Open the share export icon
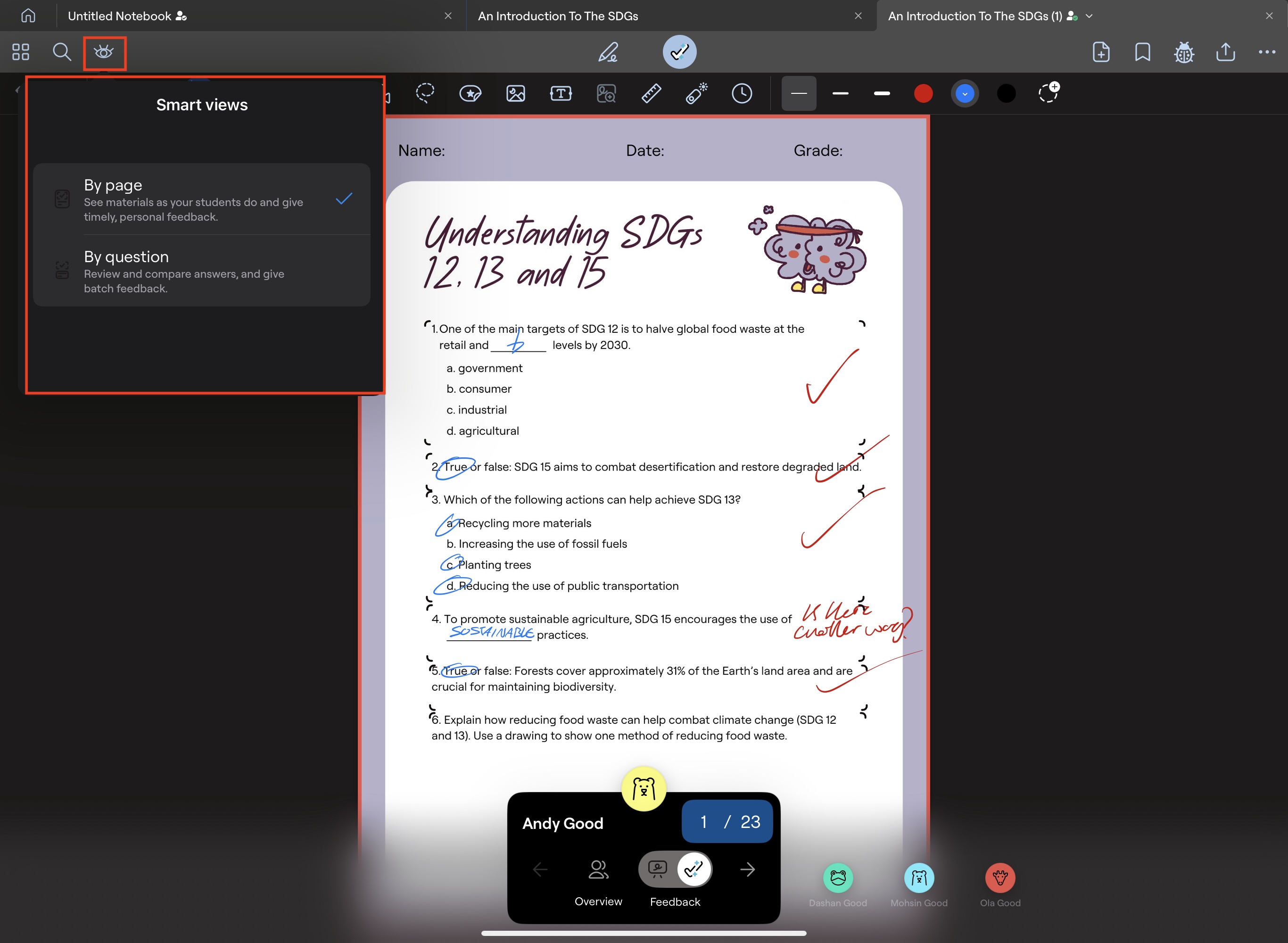This screenshot has height=943, width=1288. coord(1225,52)
